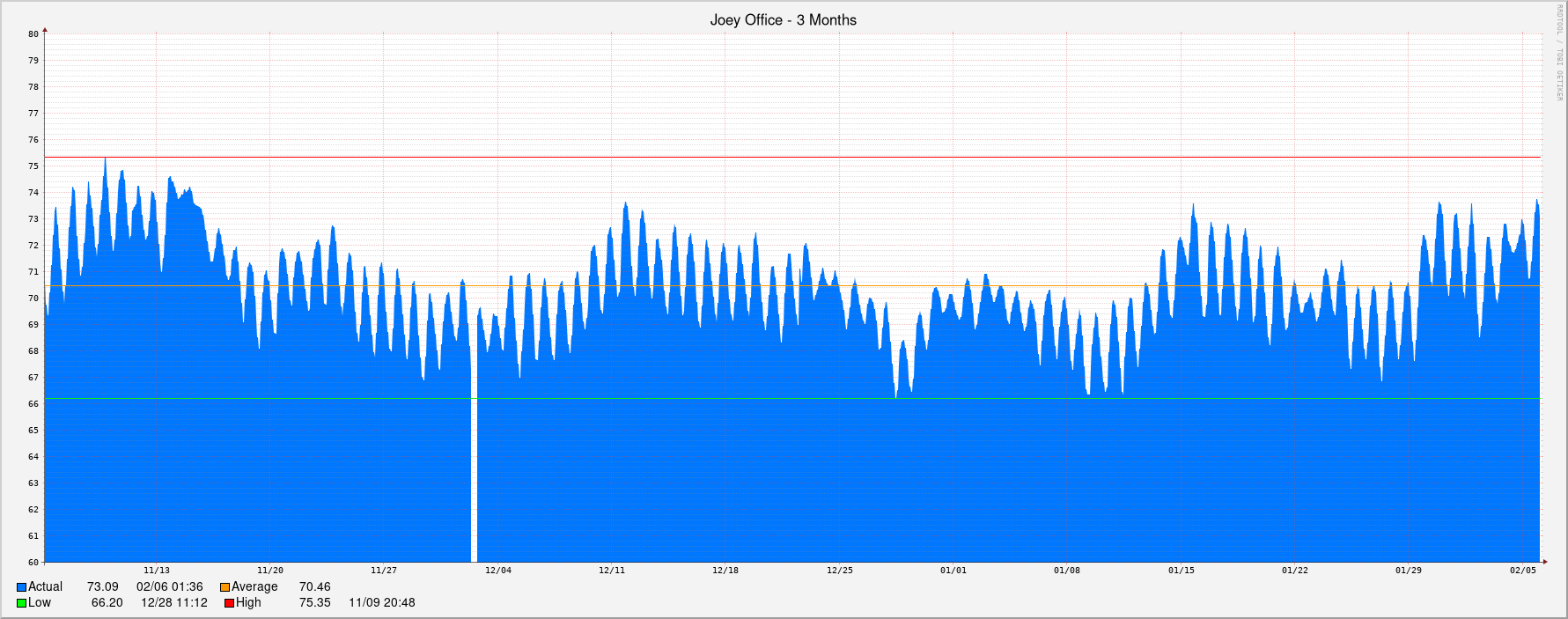This screenshot has width=1568, height=619.
Task: Click the 80 value on the y-axis
Action: tap(33, 34)
